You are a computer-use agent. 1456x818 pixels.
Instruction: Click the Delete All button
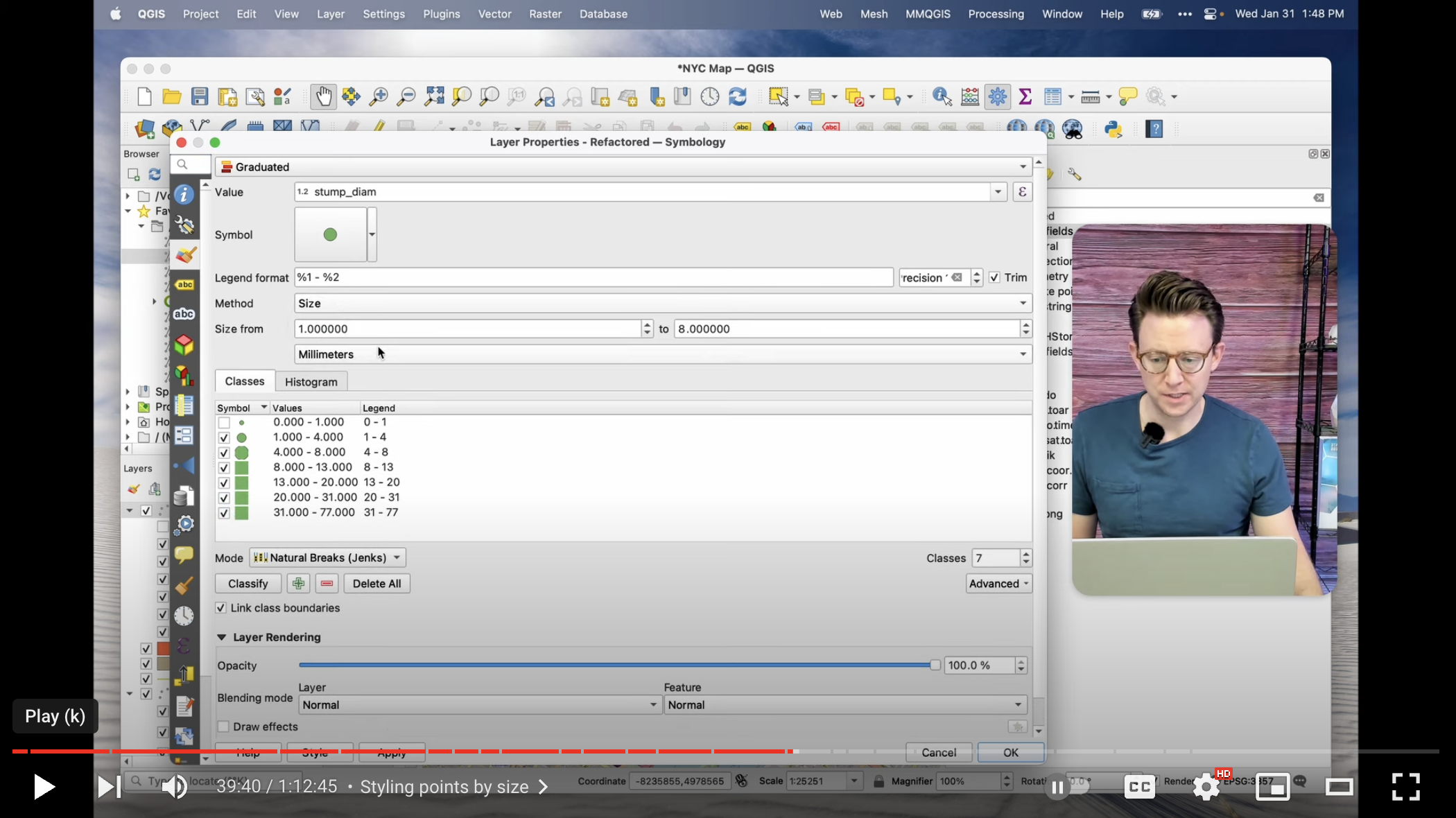(x=376, y=584)
